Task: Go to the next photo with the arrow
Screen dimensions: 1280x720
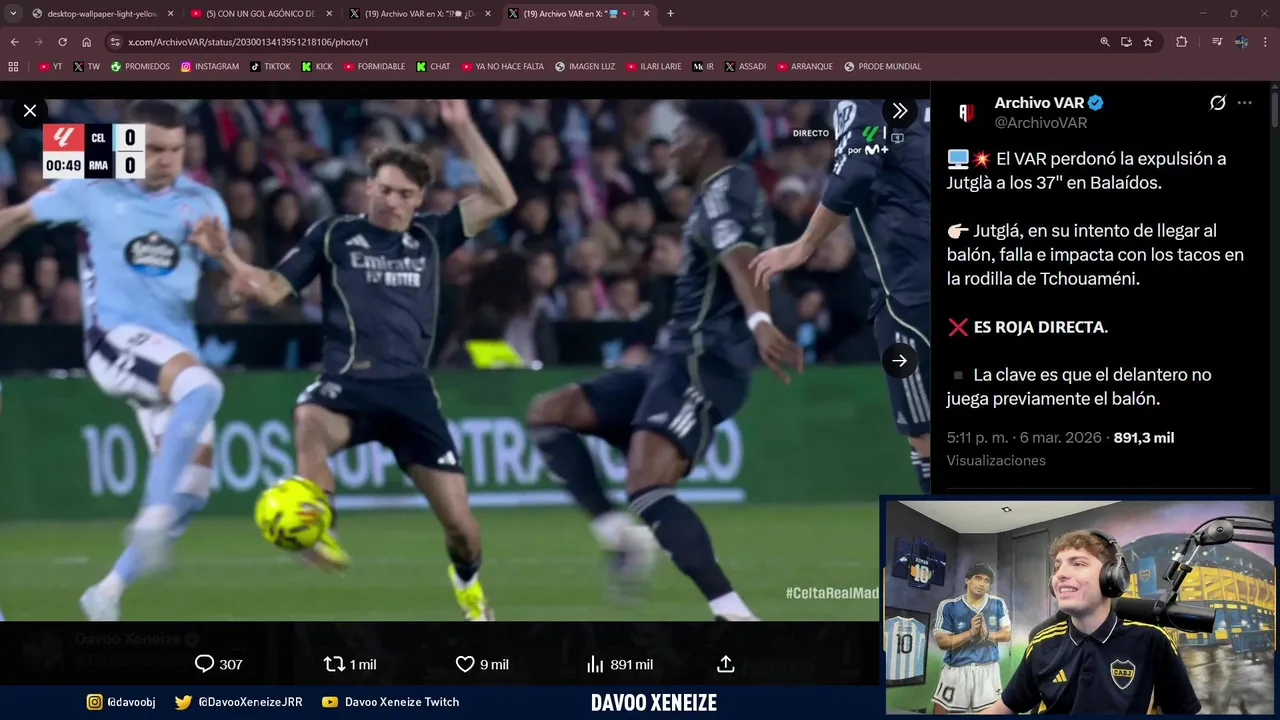Action: [x=899, y=361]
